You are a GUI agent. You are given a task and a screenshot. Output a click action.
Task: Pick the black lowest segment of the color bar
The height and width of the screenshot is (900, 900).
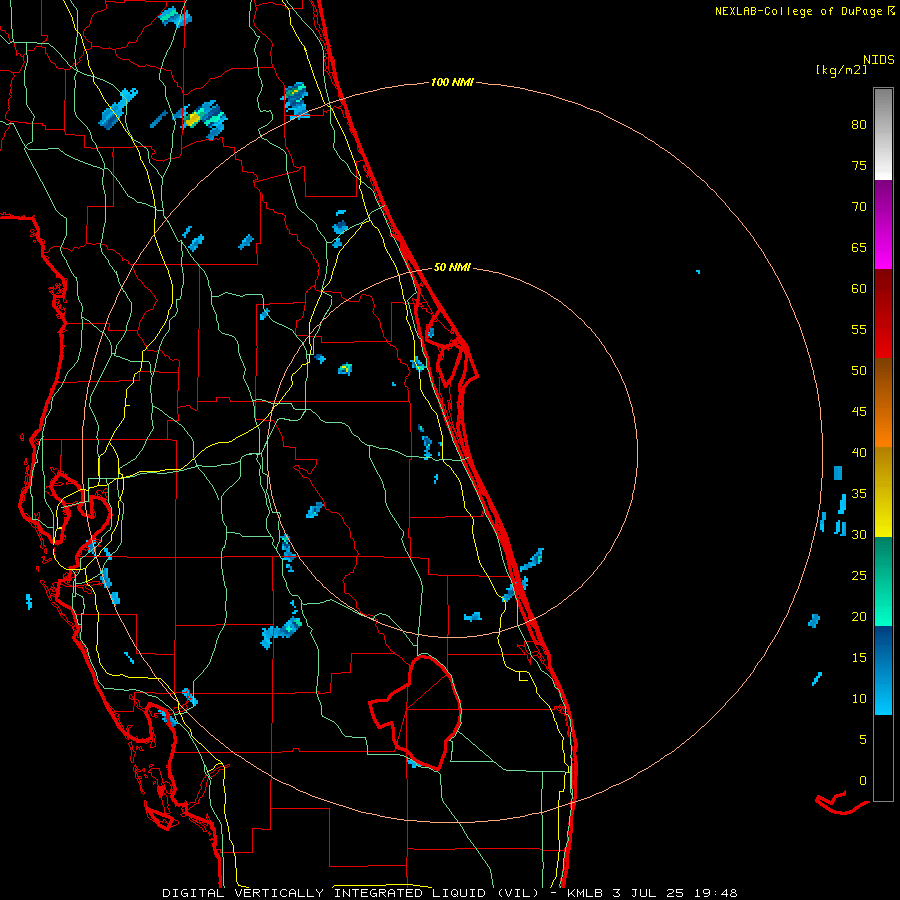[883, 758]
